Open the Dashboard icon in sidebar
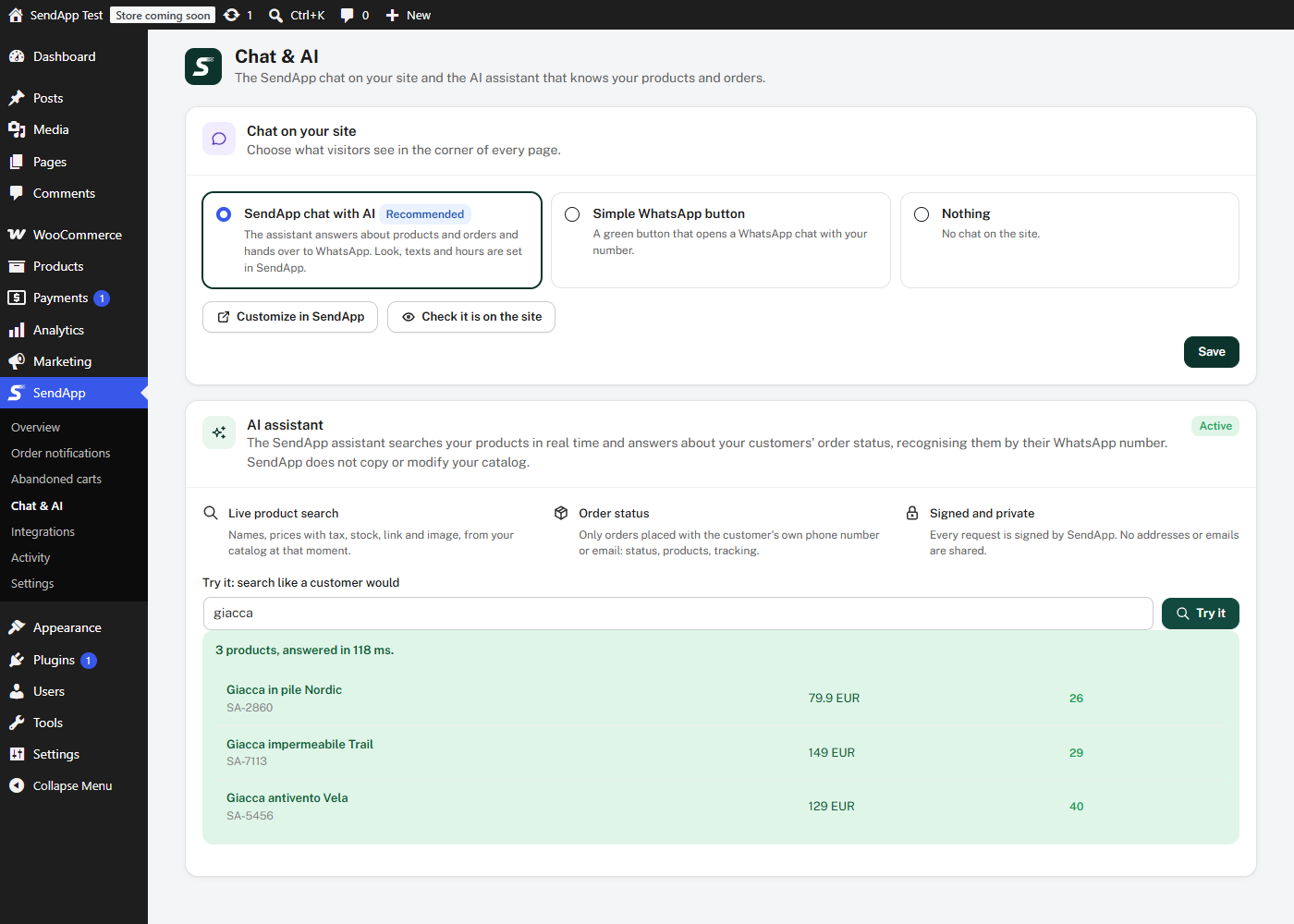 click(x=17, y=56)
